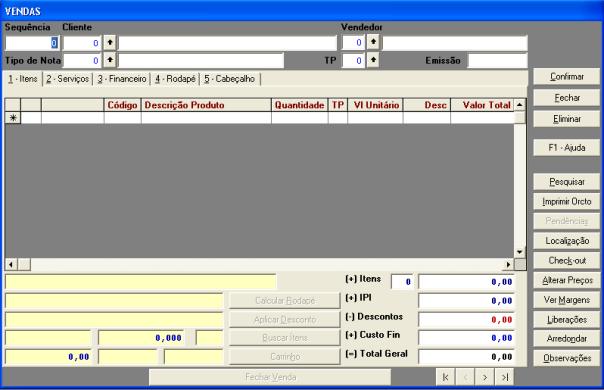Click the Confirmar button
604x390 pixels.
point(567,77)
